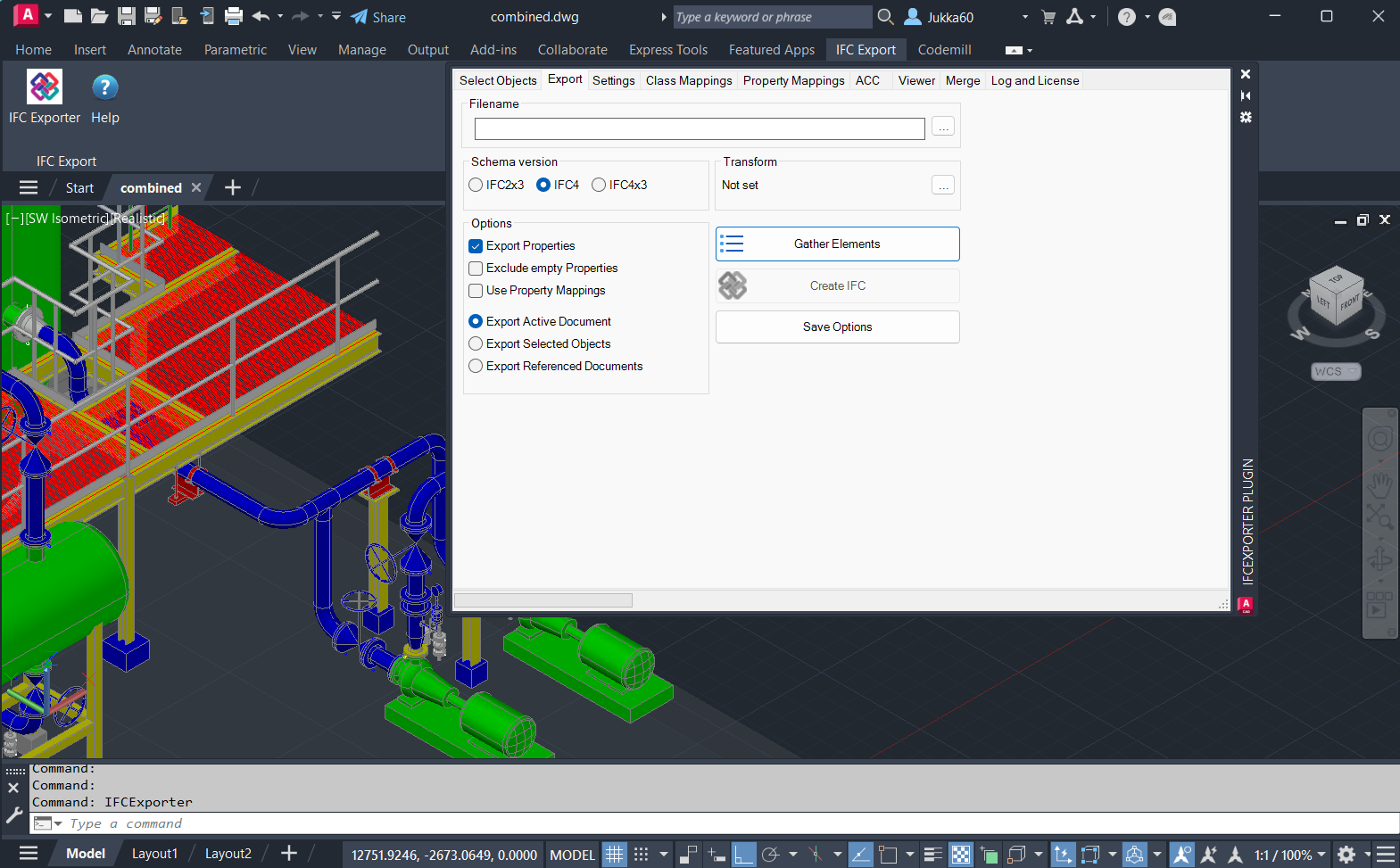Click the search magnifier icon
The width and height of the screenshot is (1400, 868).
pos(885,16)
